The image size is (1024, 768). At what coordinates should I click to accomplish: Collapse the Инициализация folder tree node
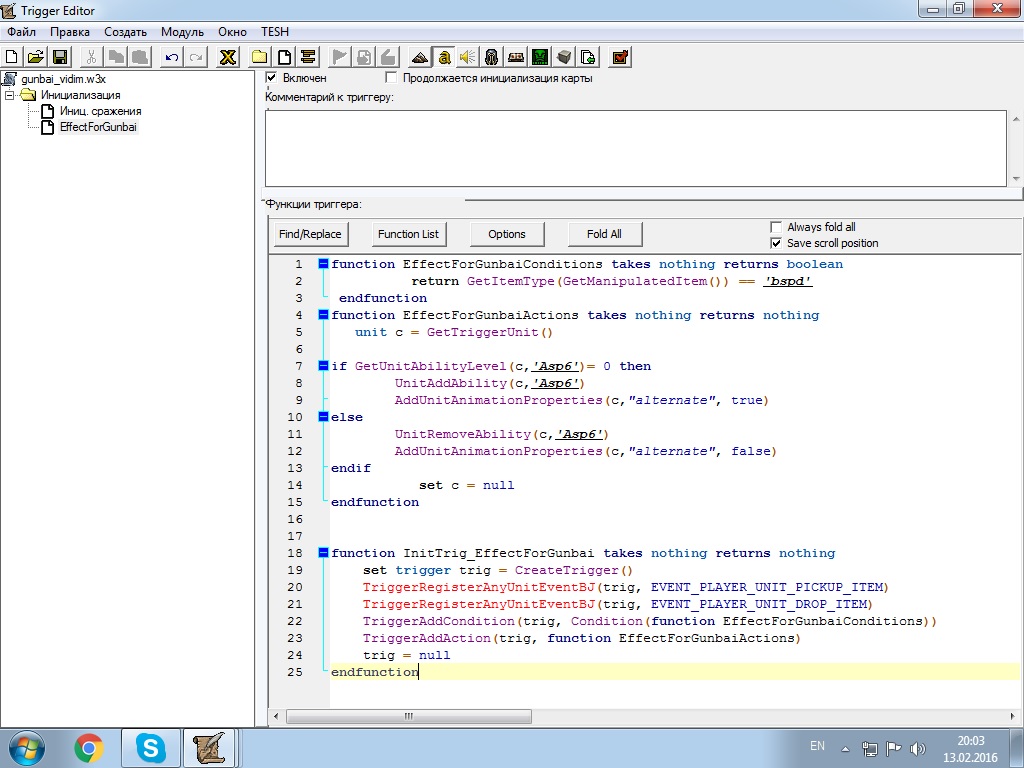[10, 95]
